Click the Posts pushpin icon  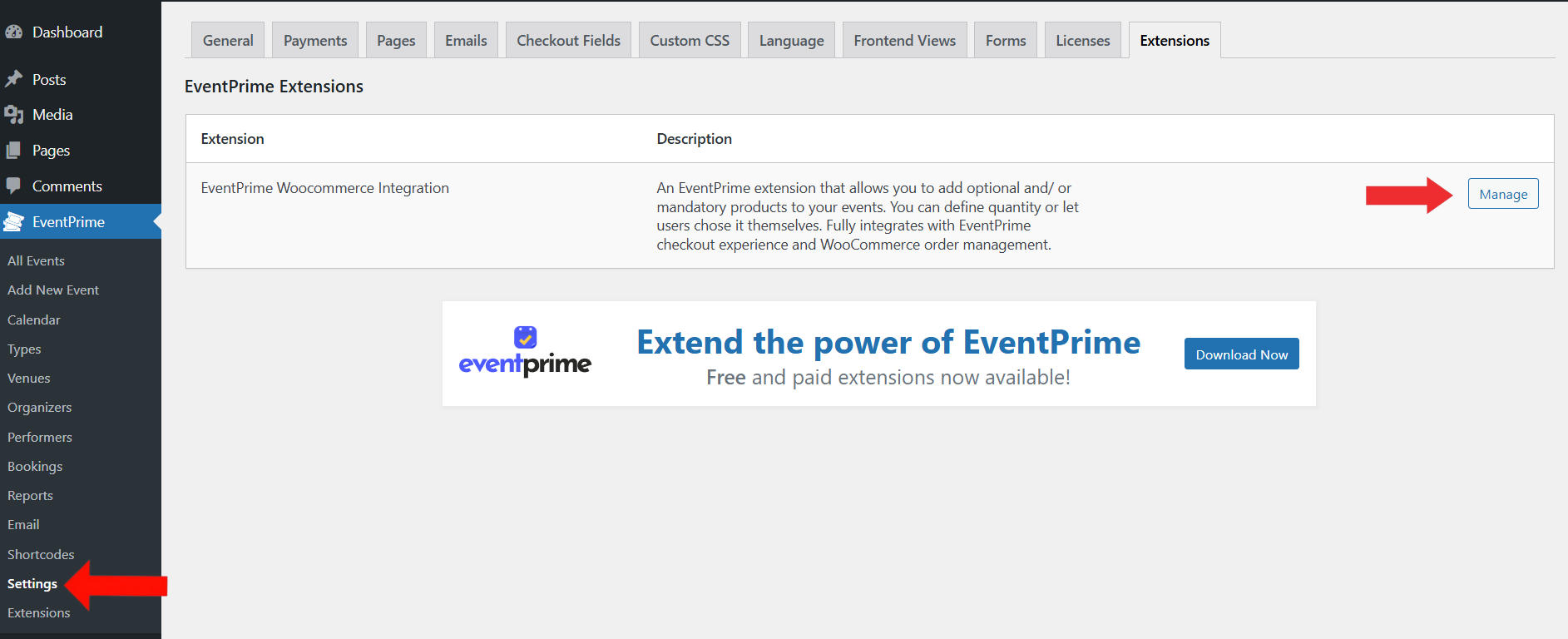13,79
